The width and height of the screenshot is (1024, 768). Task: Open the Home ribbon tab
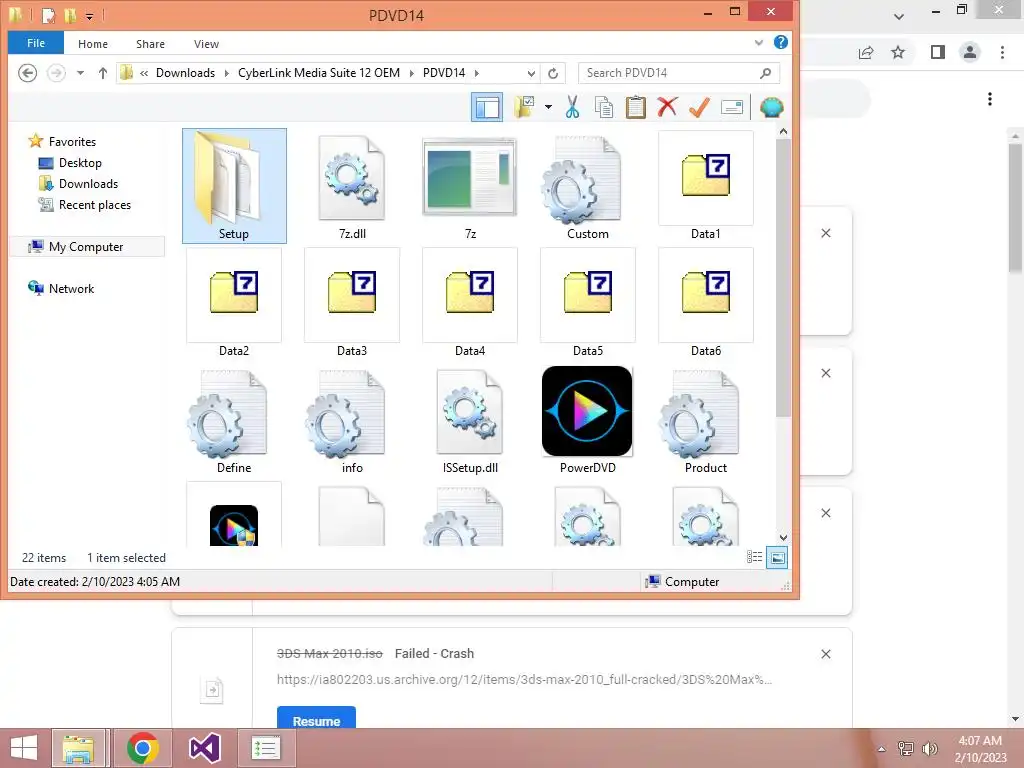(x=93, y=44)
